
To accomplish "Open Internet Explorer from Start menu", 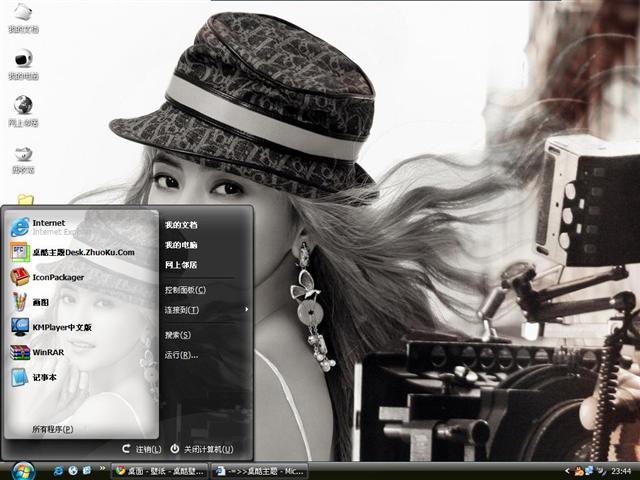I will (82, 227).
